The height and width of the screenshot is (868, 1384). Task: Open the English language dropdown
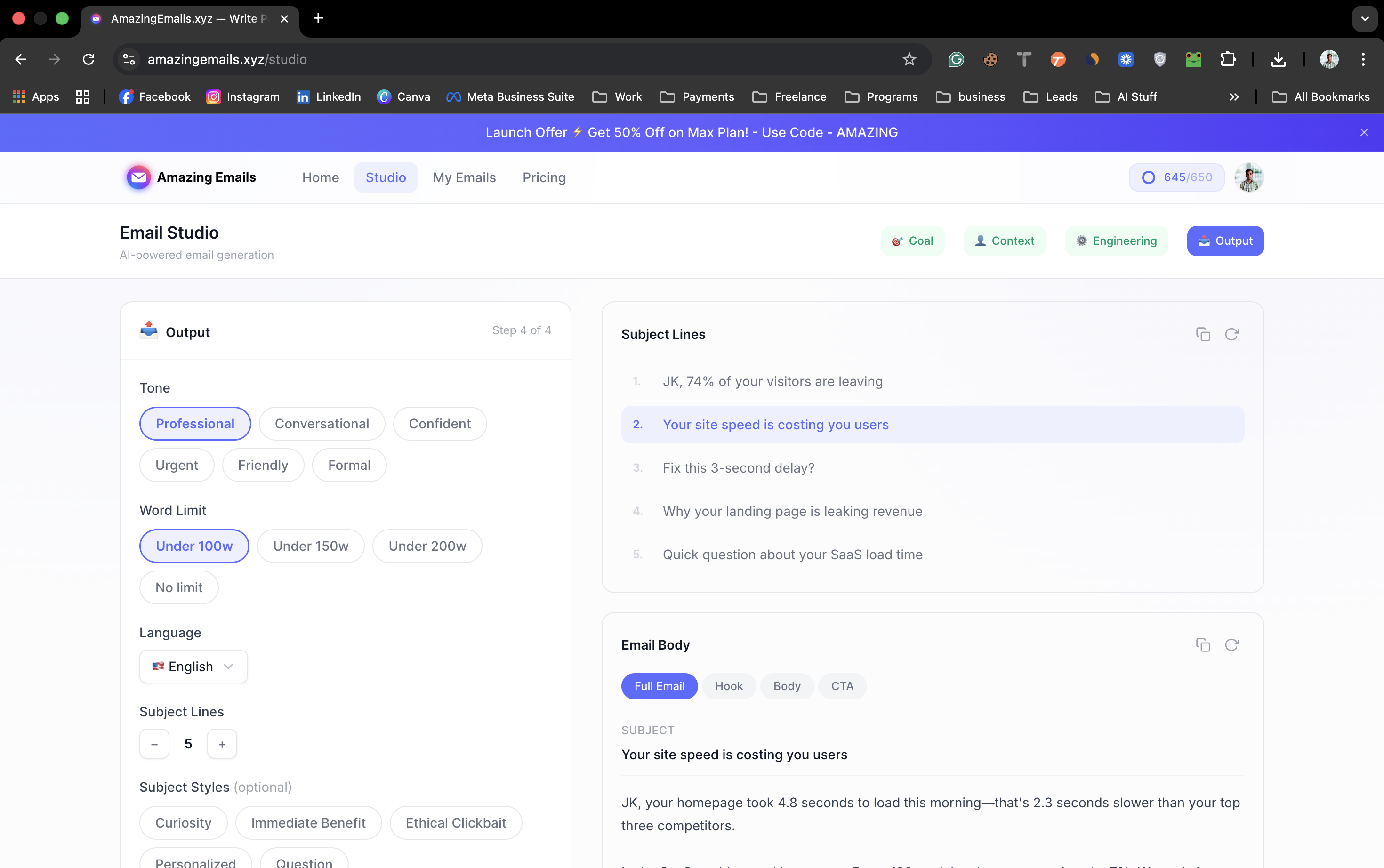193,667
